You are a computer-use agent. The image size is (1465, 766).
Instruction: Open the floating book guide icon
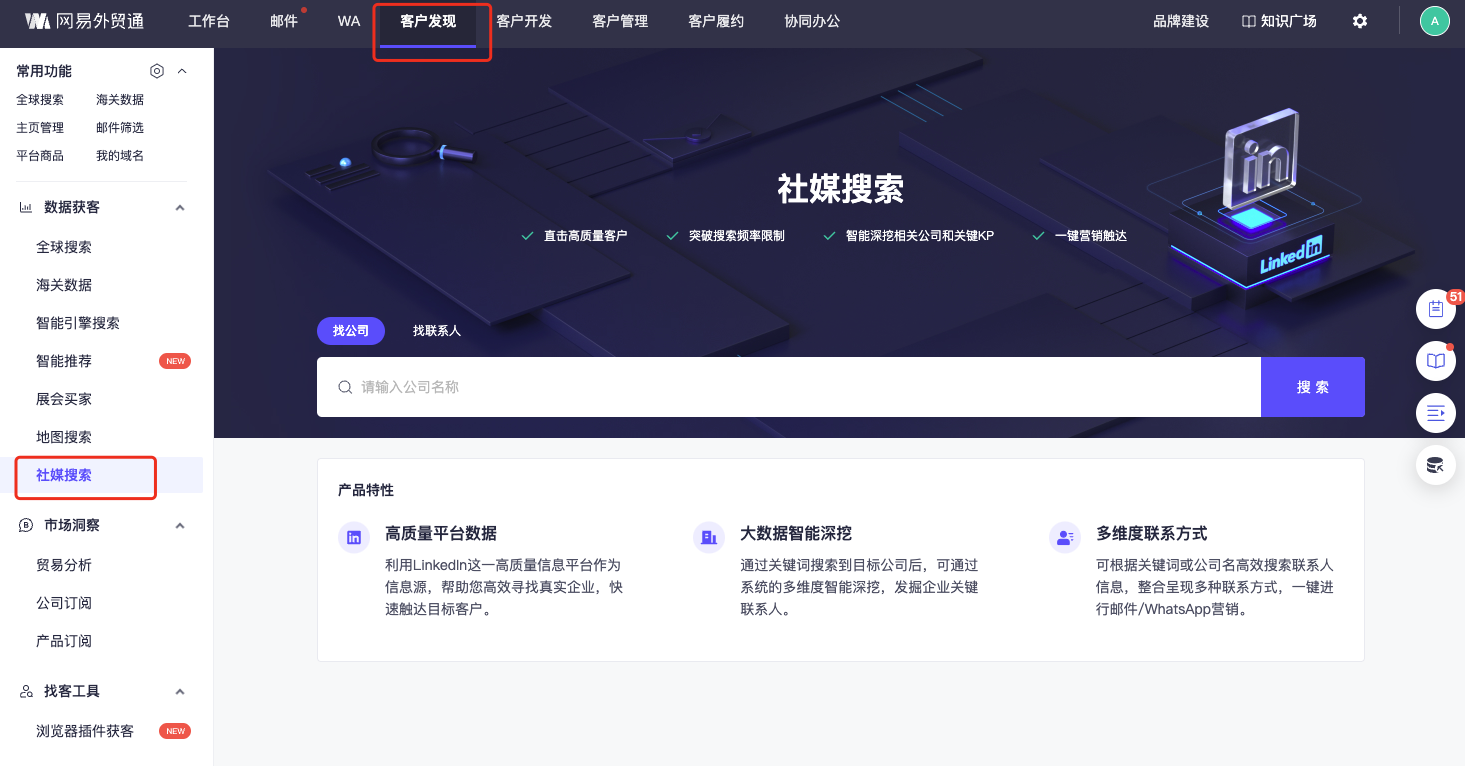tap(1436, 361)
